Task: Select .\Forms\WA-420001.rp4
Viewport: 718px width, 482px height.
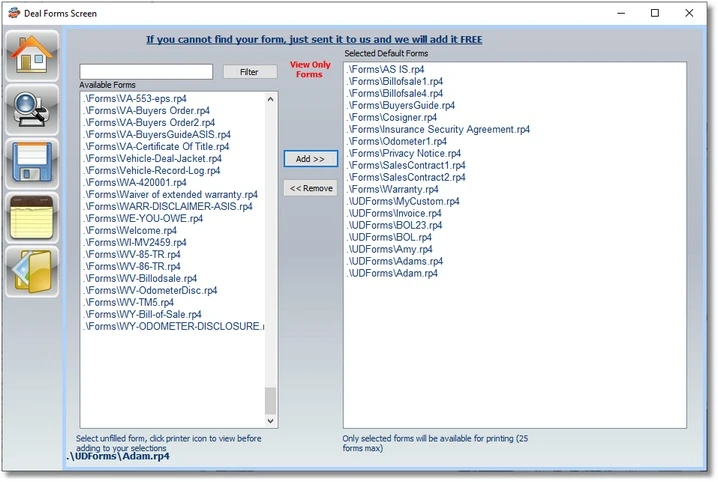Action: pos(135,182)
